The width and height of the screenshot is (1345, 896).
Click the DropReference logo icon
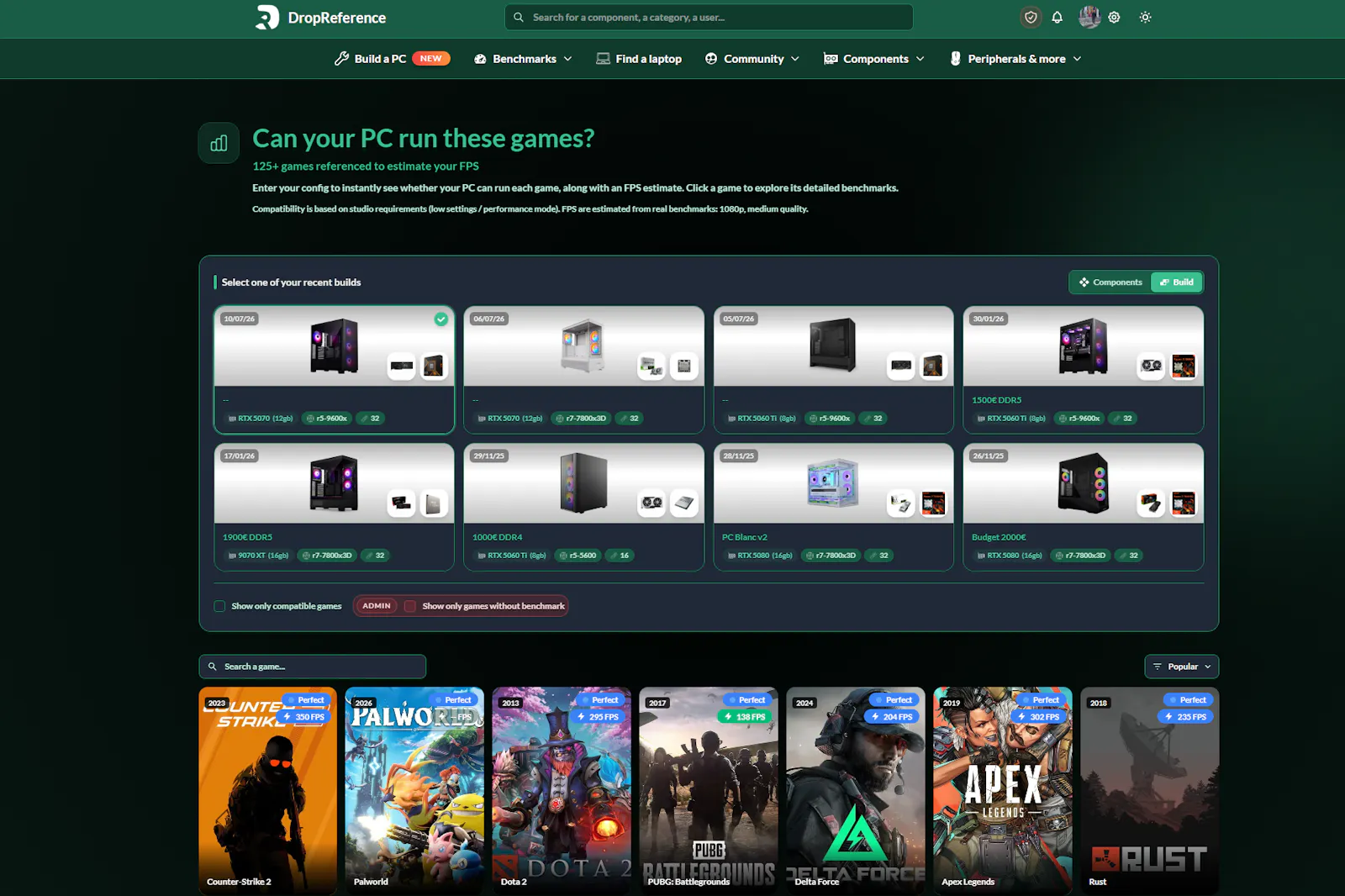[266, 17]
